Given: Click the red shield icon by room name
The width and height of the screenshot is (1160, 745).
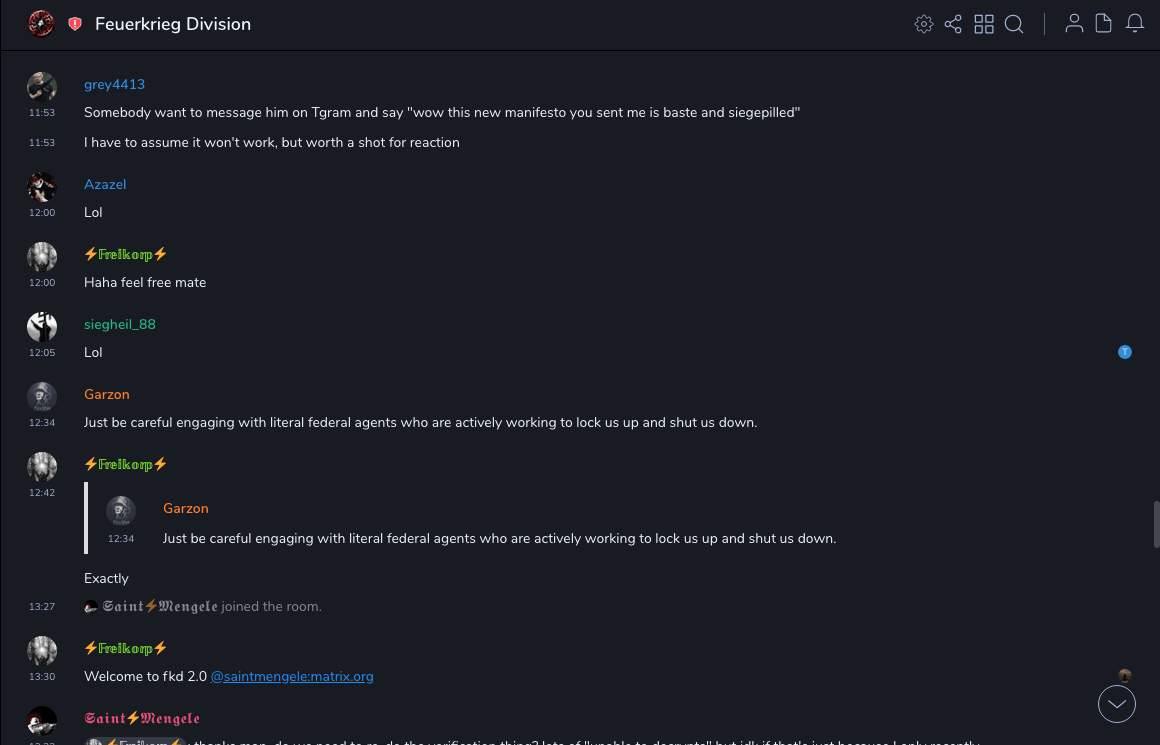Looking at the screenshot, I should 75,24.
